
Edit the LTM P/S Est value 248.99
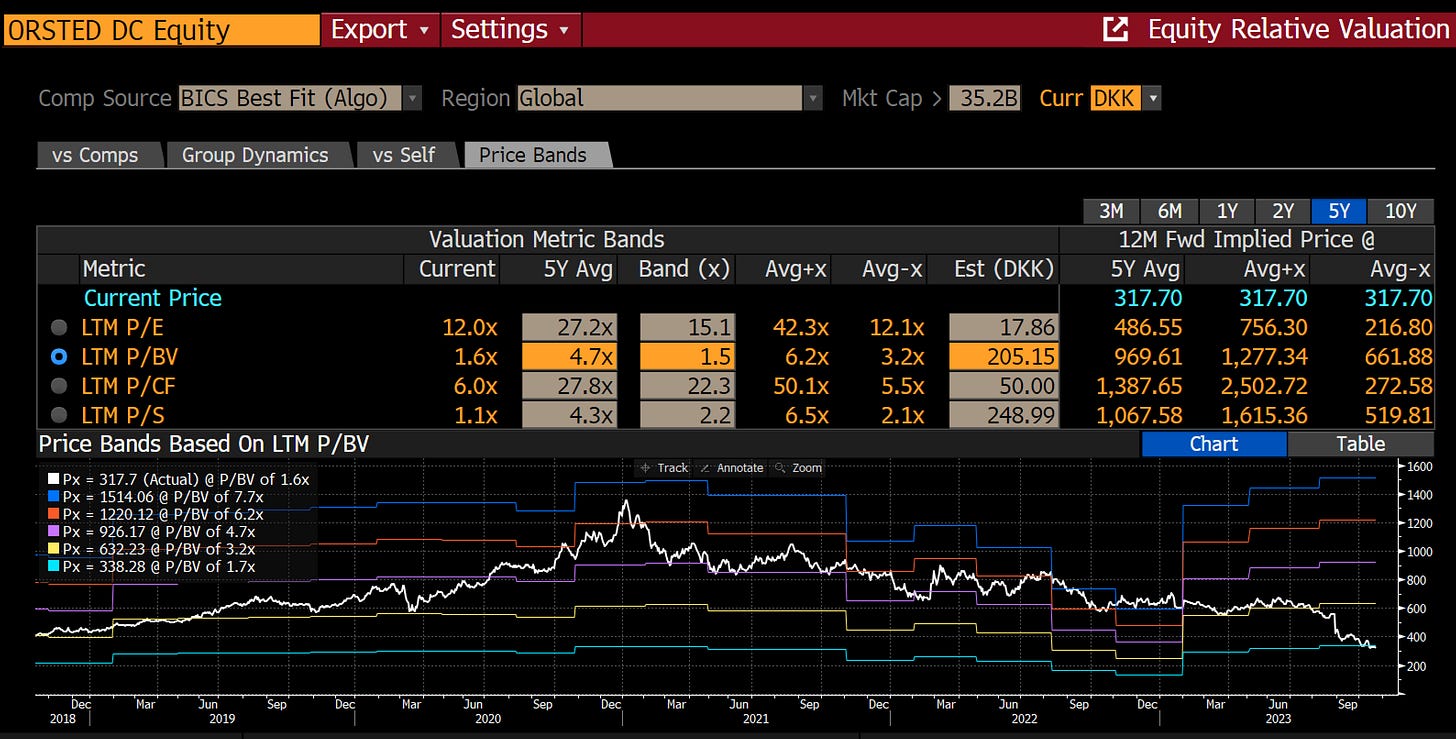(x=1002, y=414)
